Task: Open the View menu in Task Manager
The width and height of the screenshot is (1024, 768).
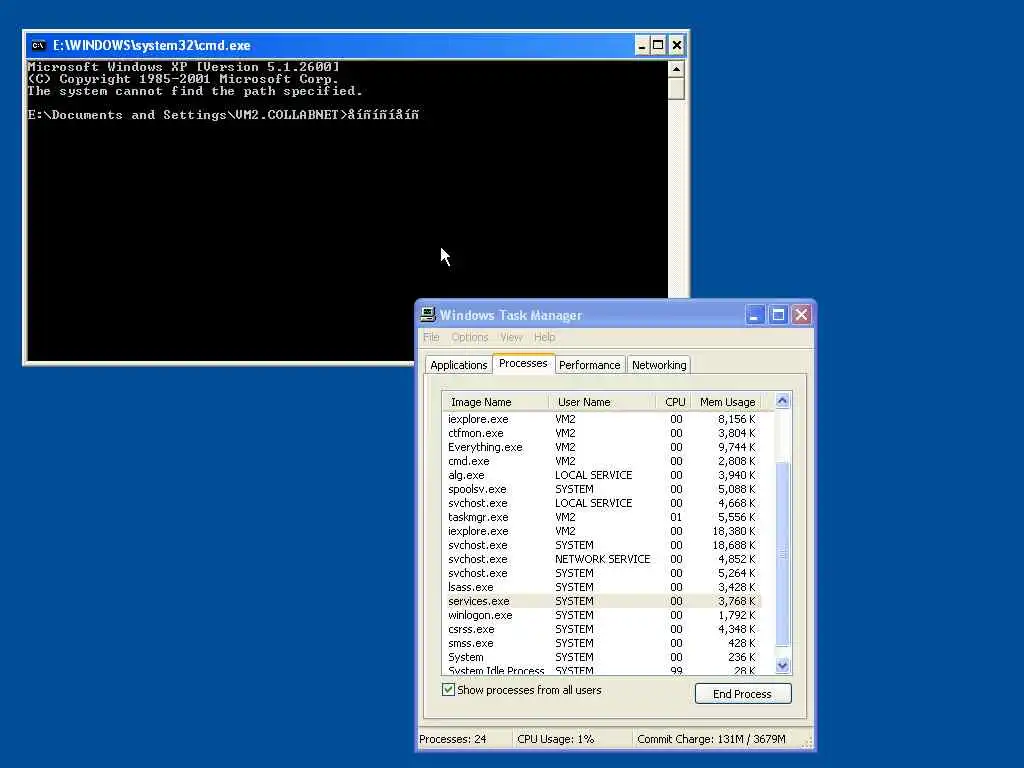Action: pyautogui.click(x=511, y=337)
